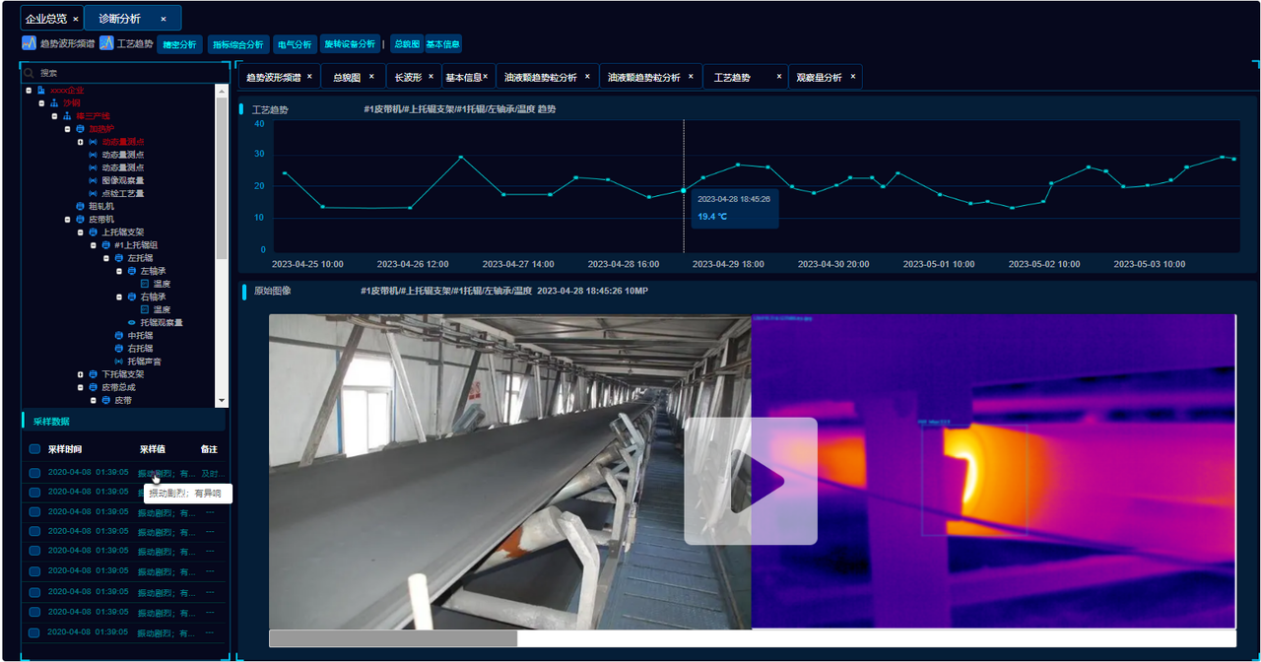Click the 旋转设备分析 button

coord(350,44)
